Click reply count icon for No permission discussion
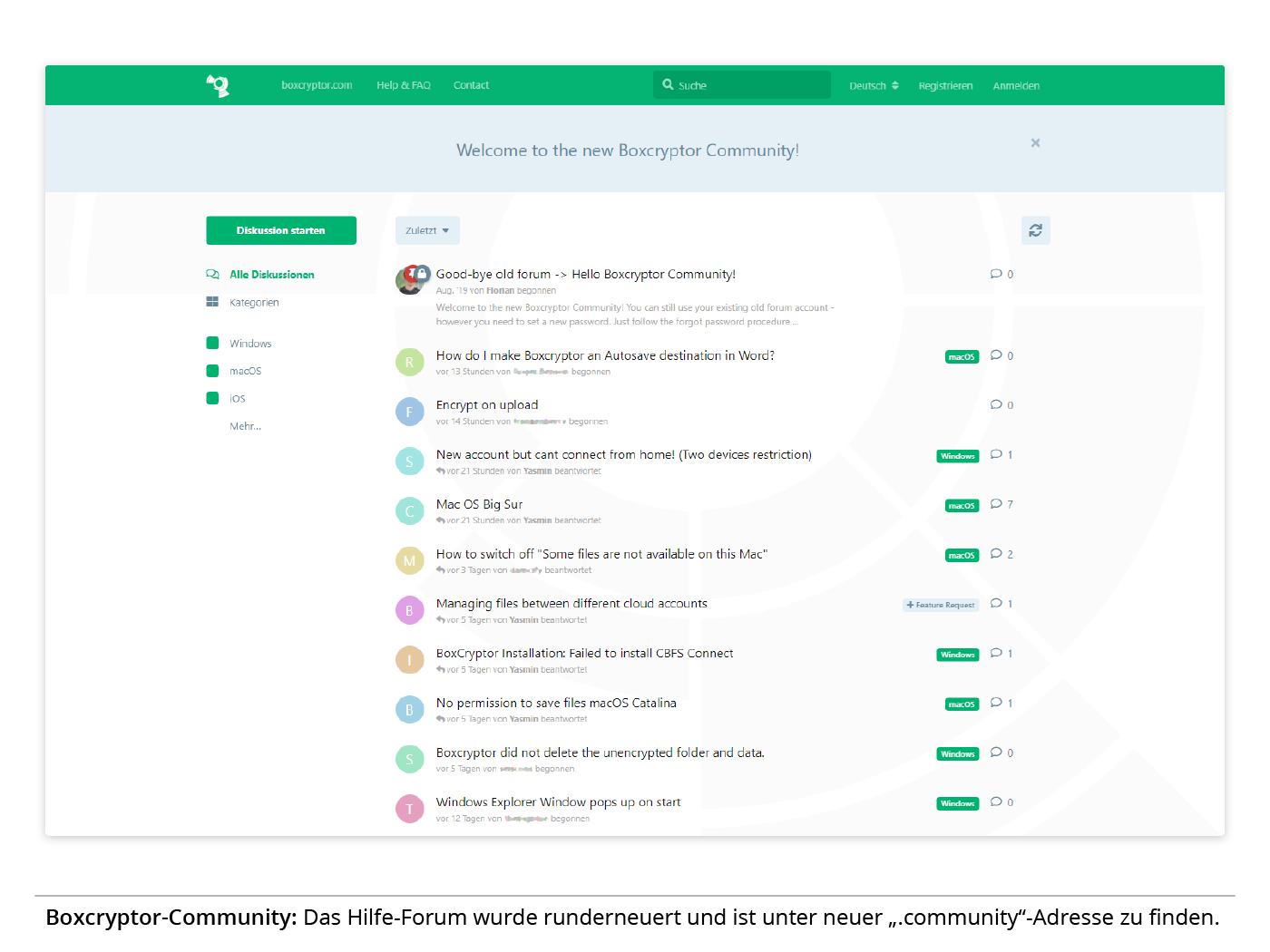1270x952 pixels. coord(996,703)
